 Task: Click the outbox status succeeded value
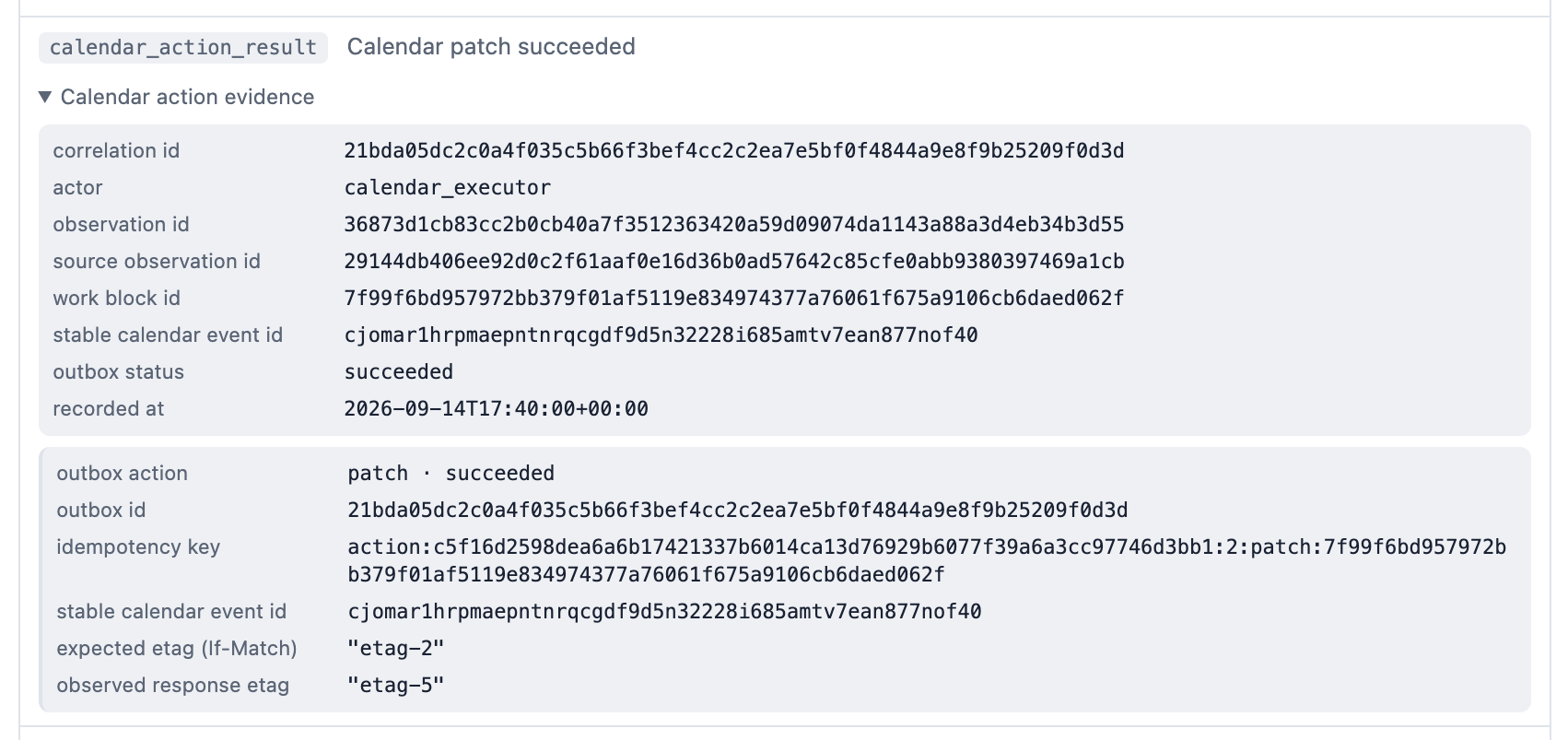pos(399,372)
